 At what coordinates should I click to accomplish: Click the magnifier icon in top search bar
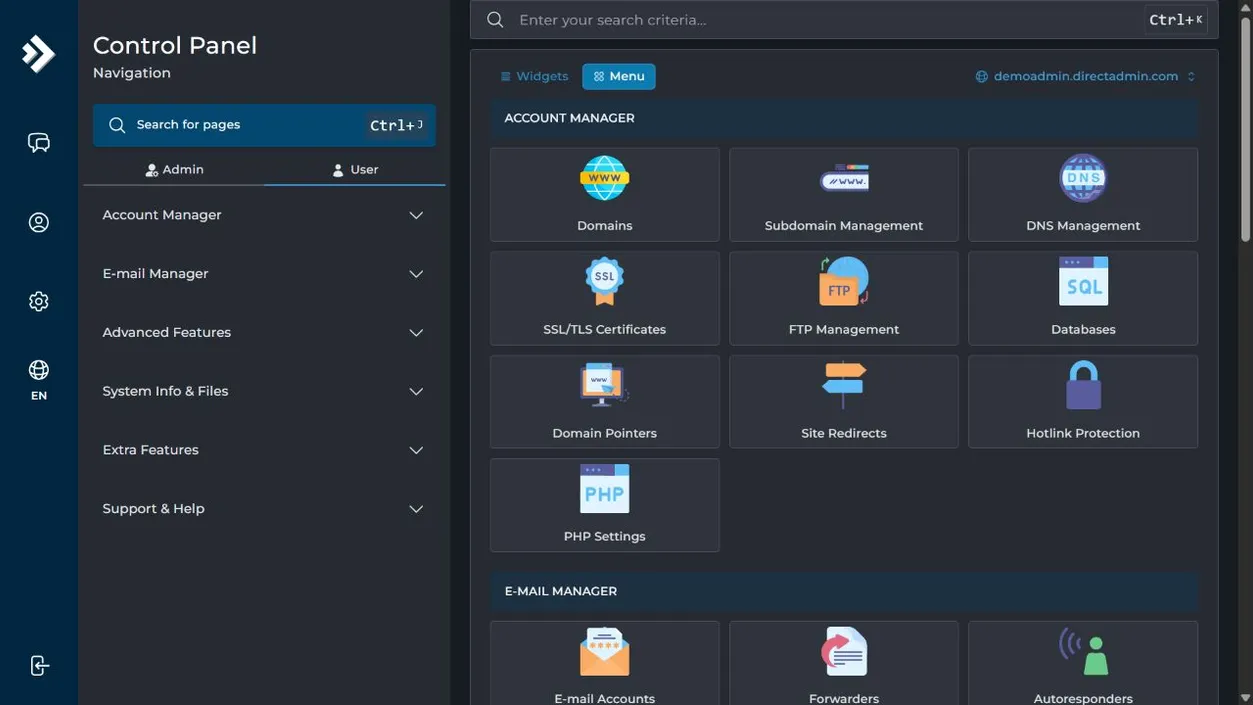pos(494,20)
